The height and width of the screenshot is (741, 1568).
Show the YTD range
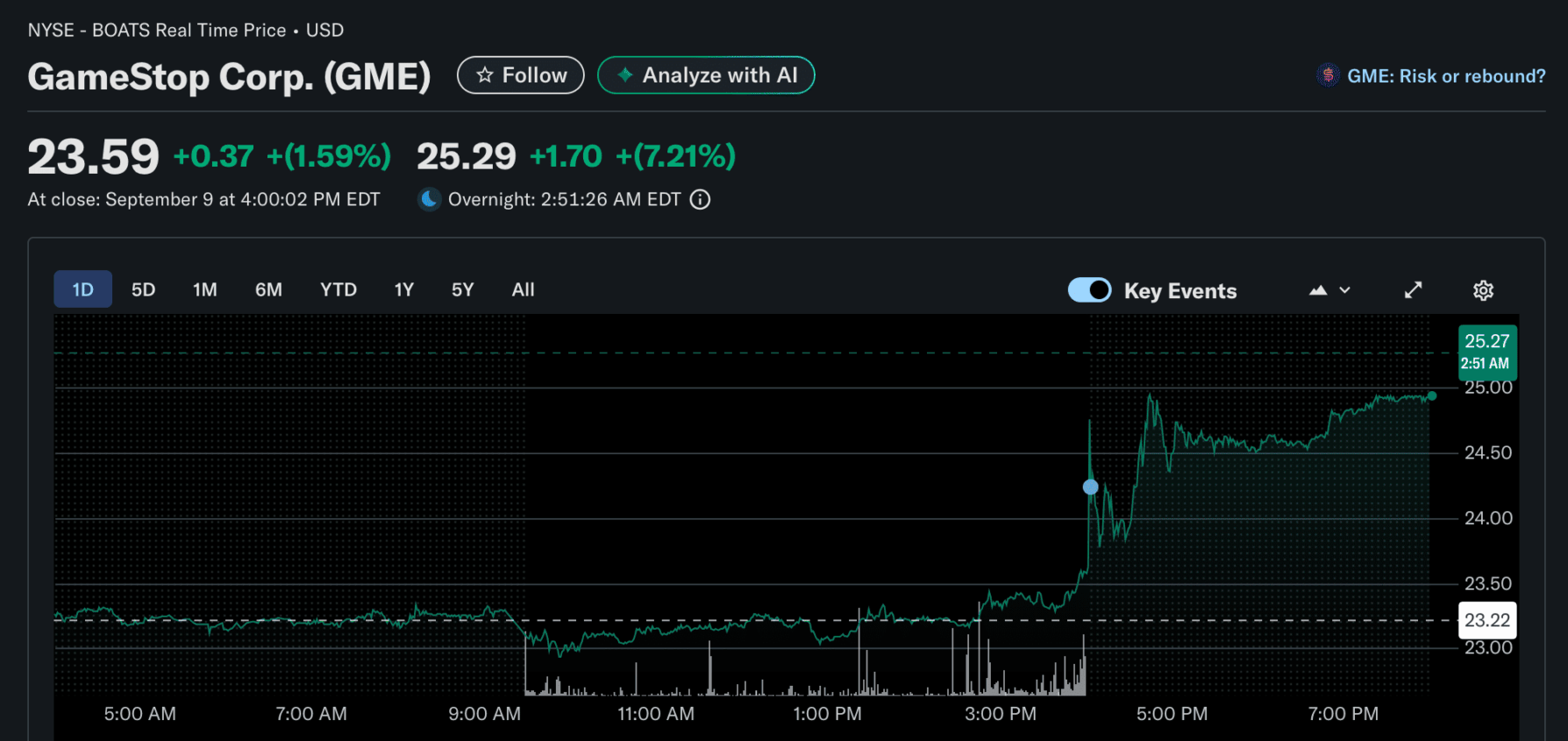point(339,289)
